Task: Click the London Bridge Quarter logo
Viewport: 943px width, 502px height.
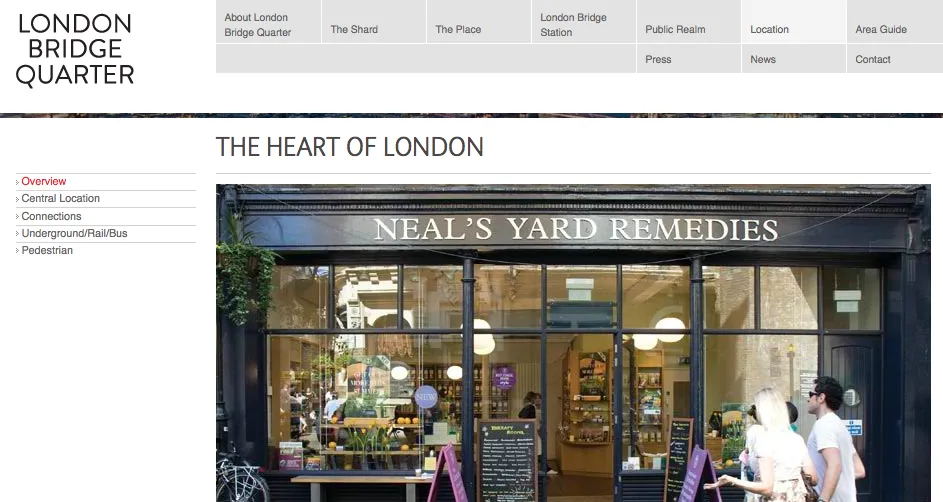Action: point(75,50)
